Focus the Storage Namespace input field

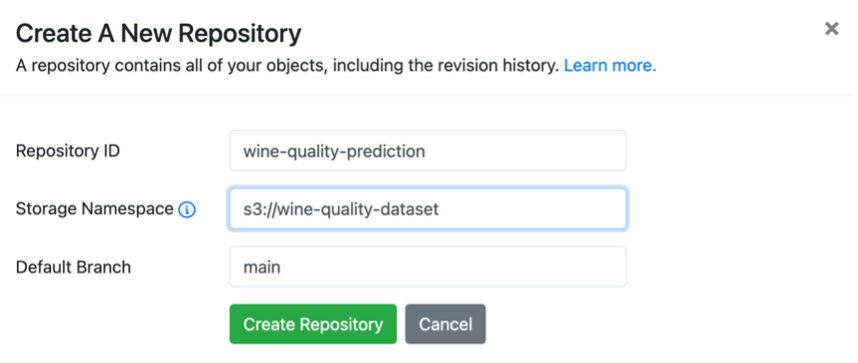pyautogui.click(x=428, y=209)
